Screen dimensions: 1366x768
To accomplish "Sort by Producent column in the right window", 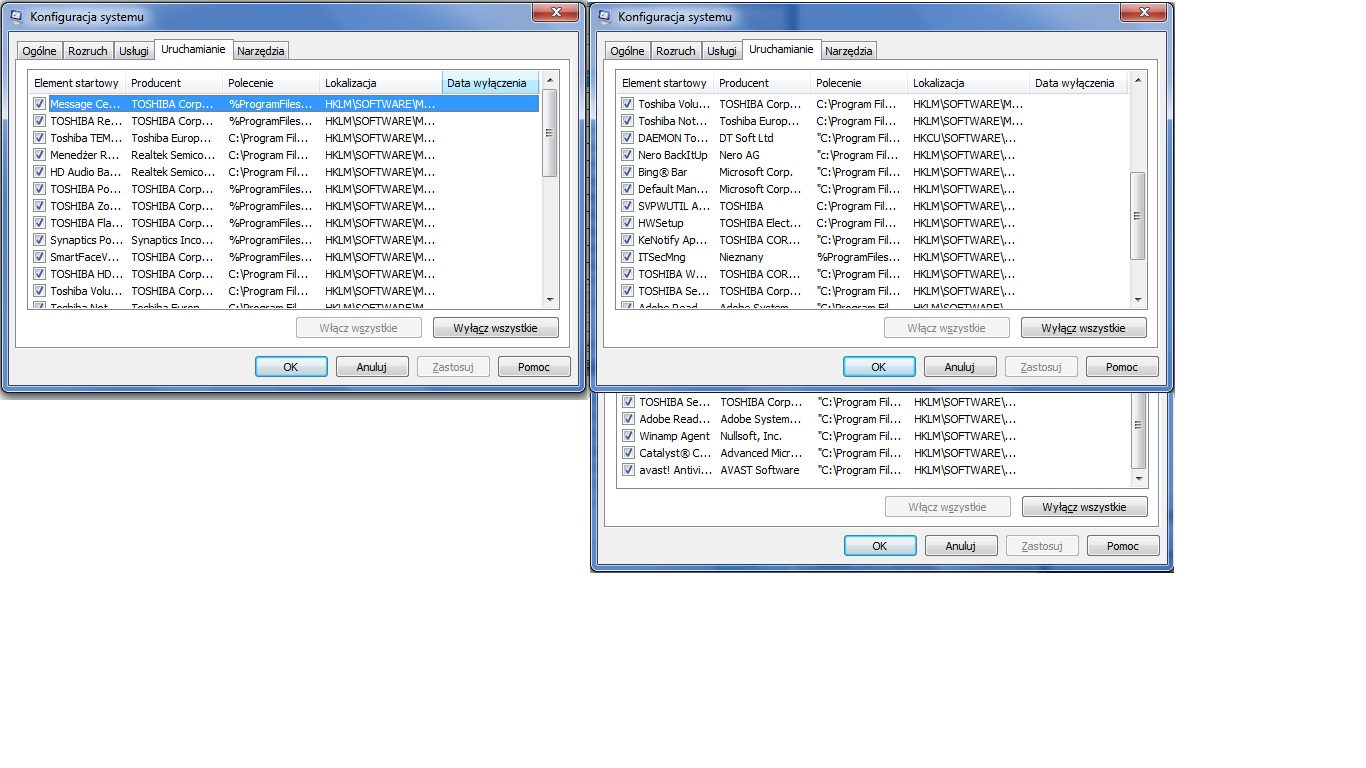I will tap(743, 83).
